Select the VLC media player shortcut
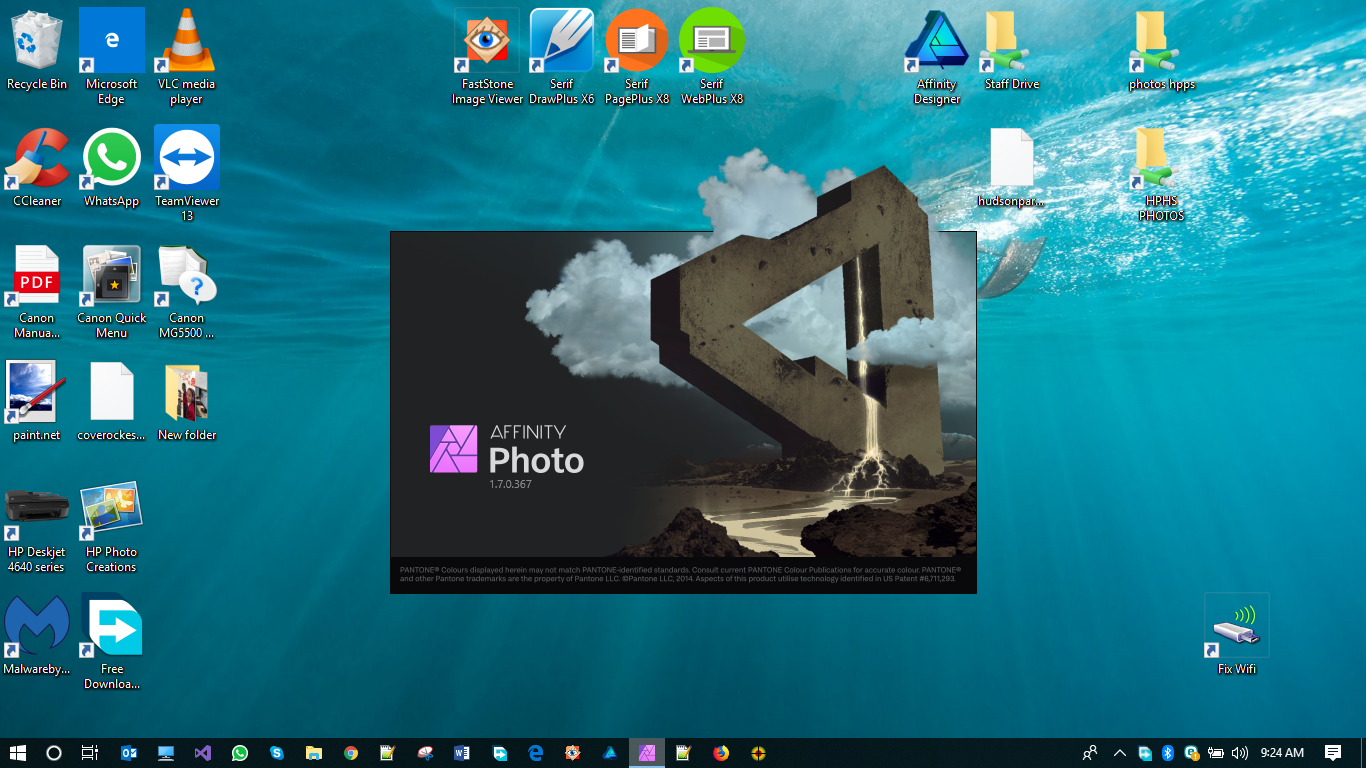Screen dimensions: 1366x768 point(186,56)
